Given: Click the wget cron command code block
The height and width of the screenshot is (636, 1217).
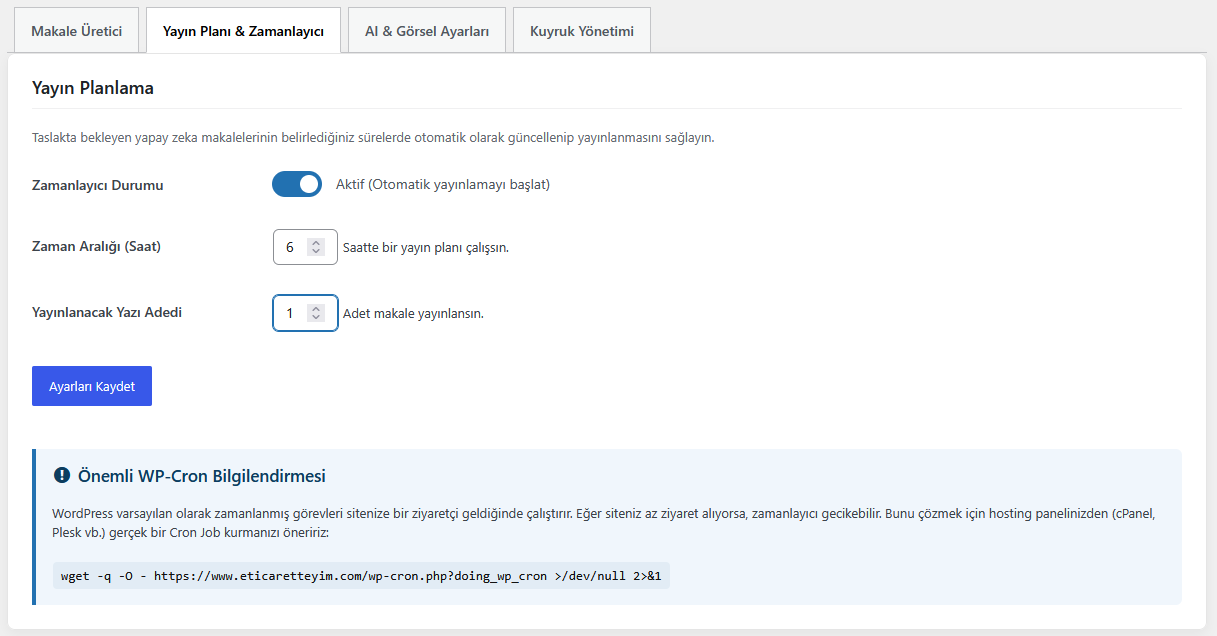Looking at the screenshot, I should (x=361, y=576).
